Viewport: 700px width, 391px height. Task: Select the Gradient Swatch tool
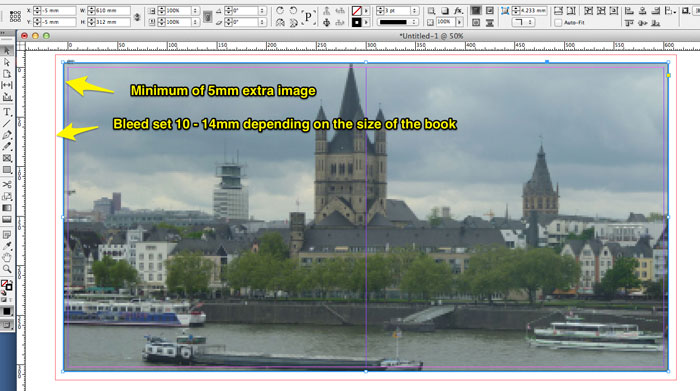pos(7,208)
